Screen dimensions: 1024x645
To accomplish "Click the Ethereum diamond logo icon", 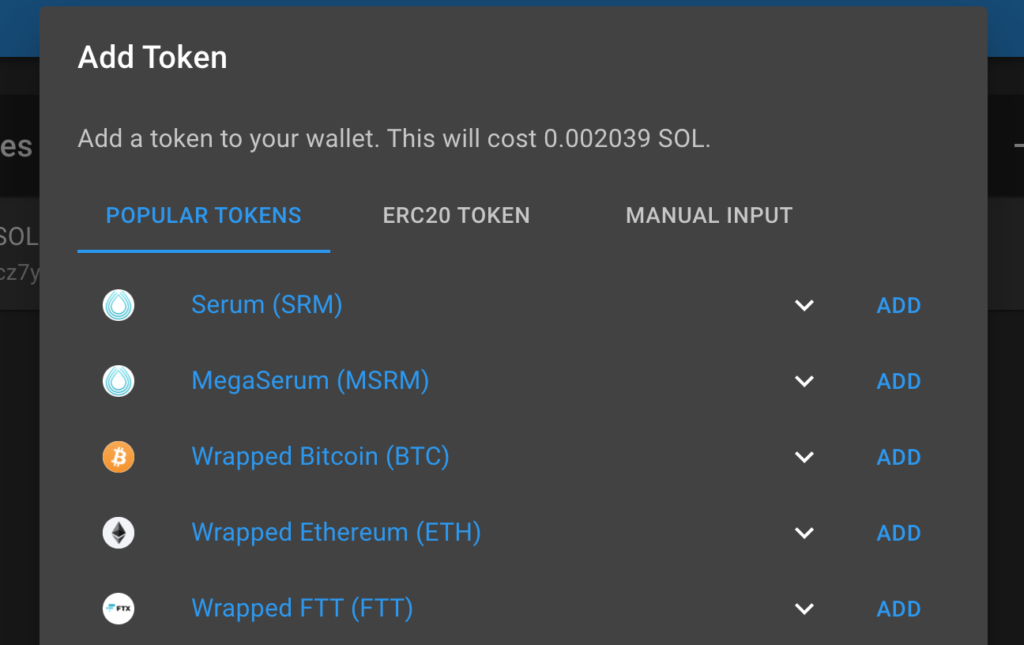I will point(118,533).
